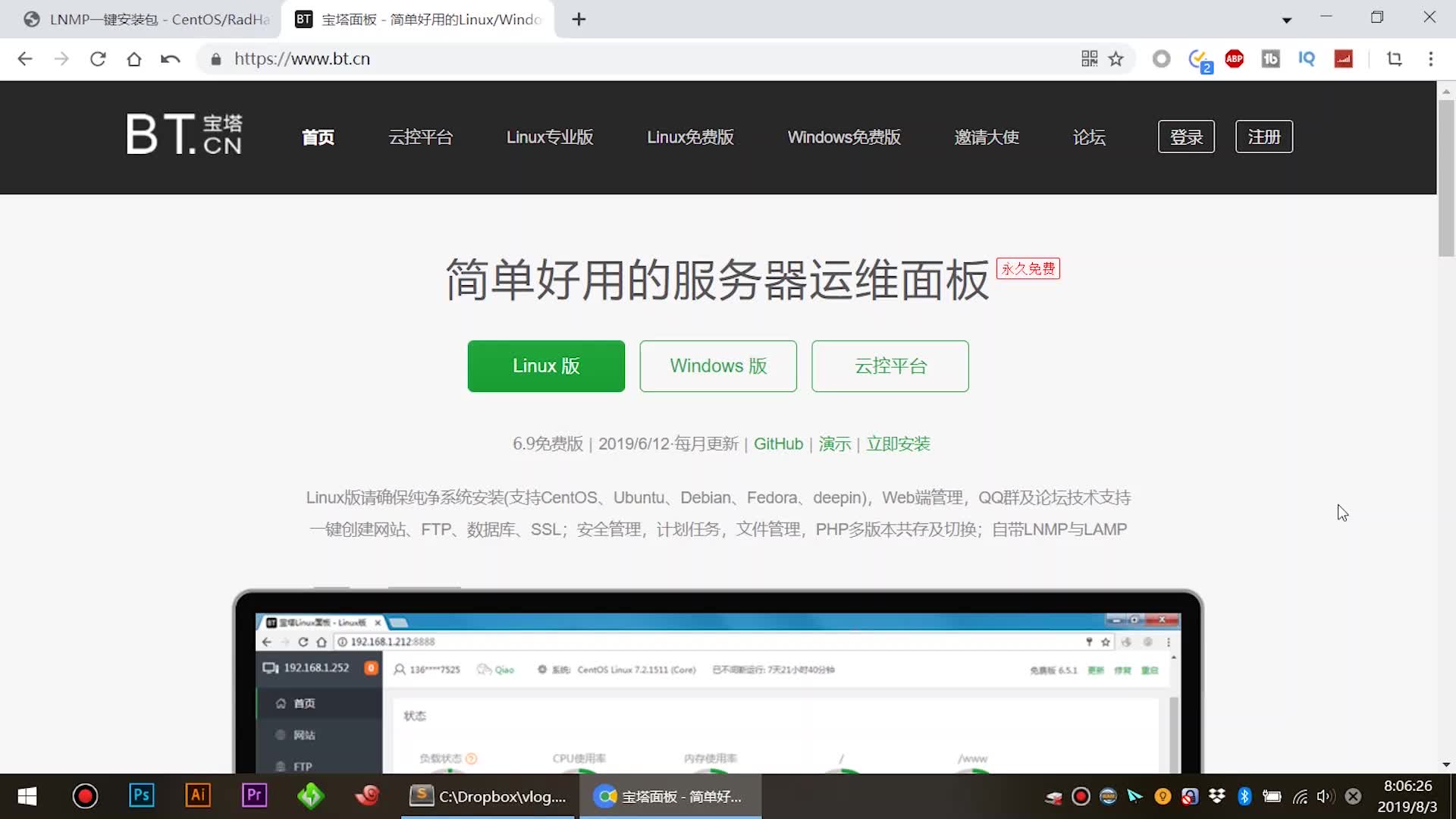Open the Windows Start menu
This screenshot has height=819, width=1456.
point(27,796)
